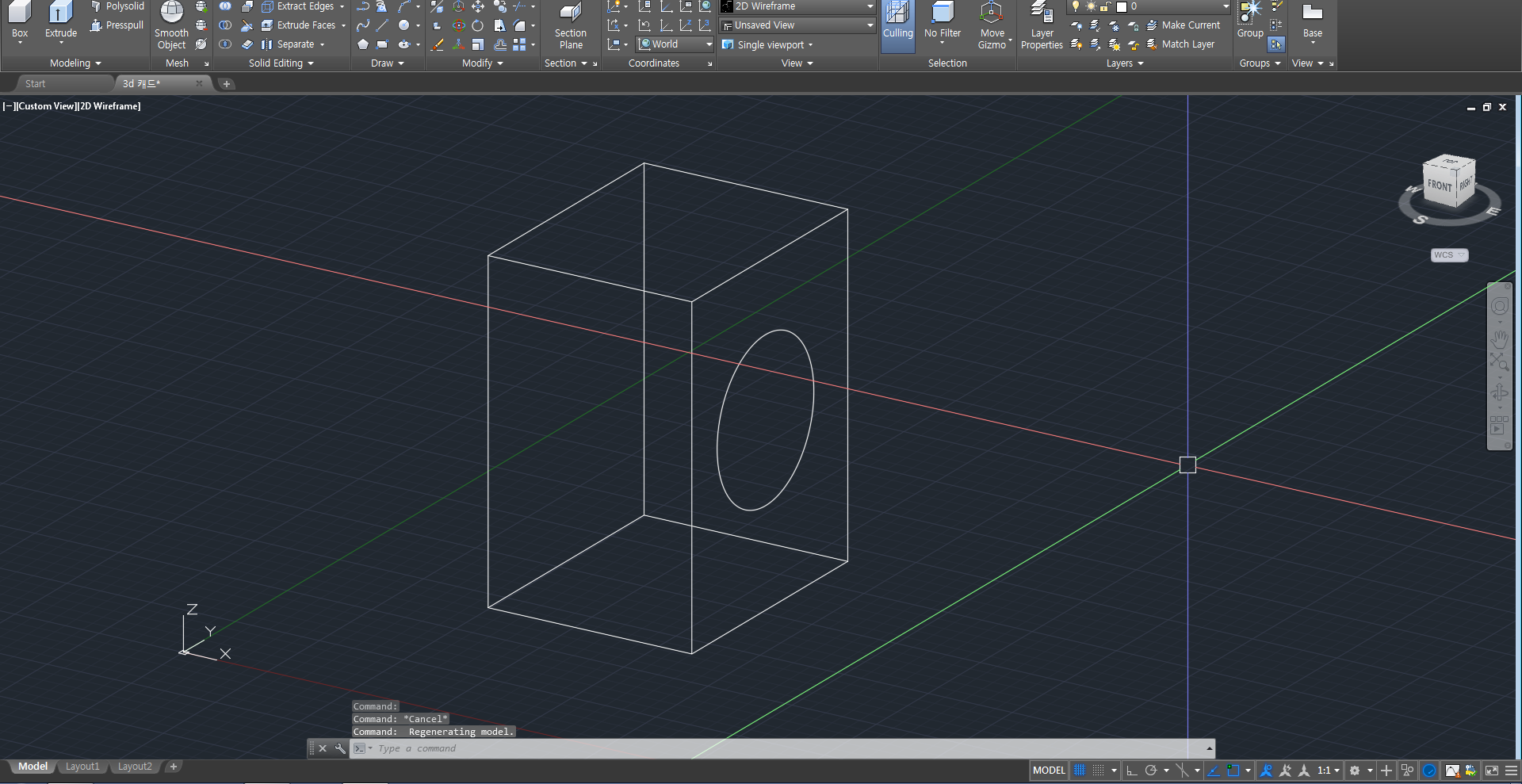Expand the Layers panel
The height and width of the screenshot is (784, 1522).
(x=1124, y=63)
